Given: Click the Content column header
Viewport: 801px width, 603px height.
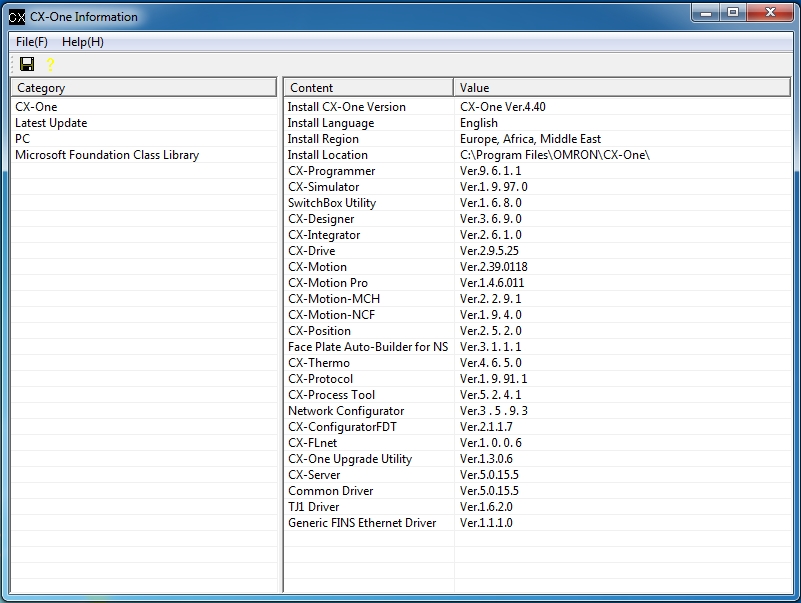Looking at the screenshot, I should pos(369,87).
